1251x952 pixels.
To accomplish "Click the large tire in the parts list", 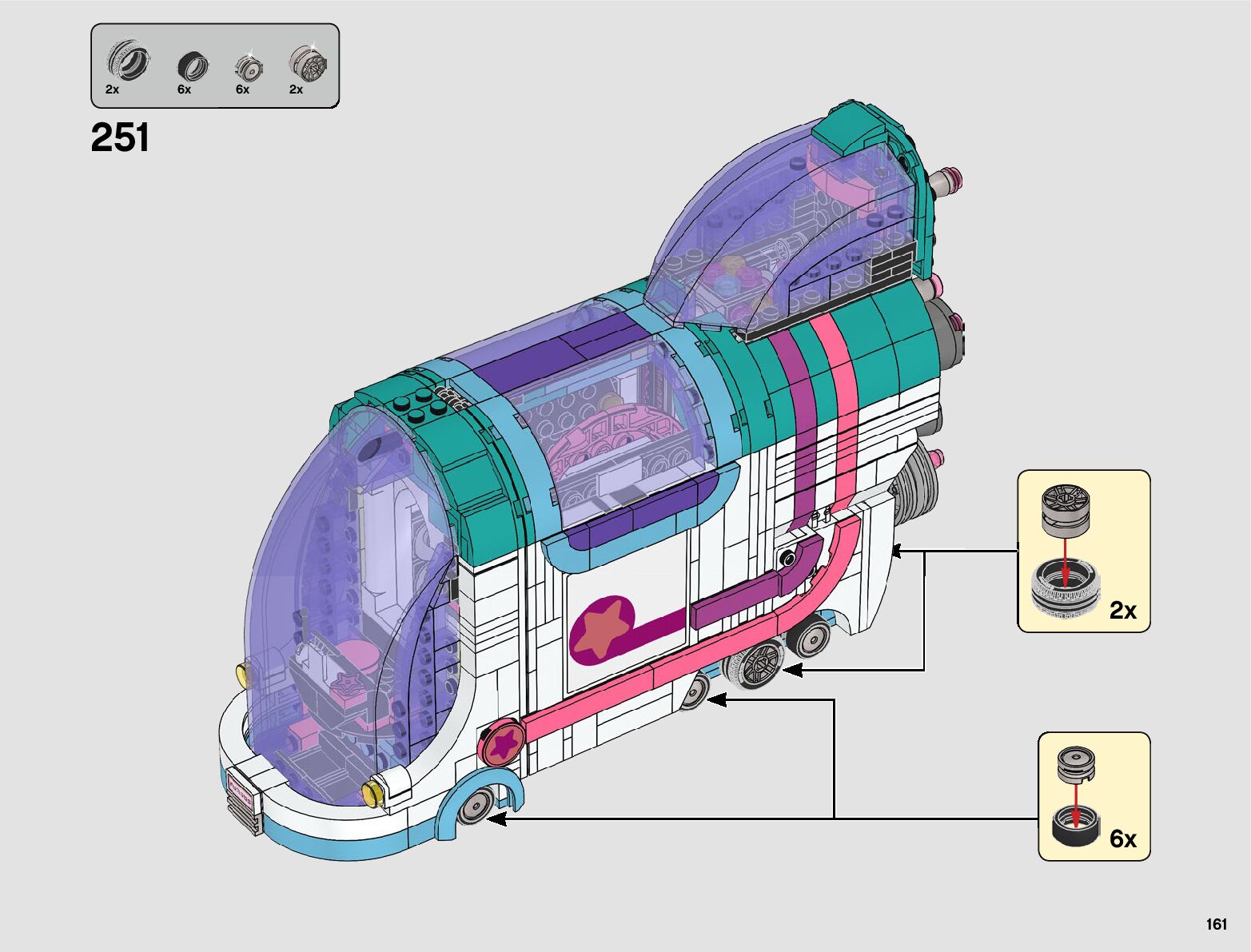I will 128,62.
